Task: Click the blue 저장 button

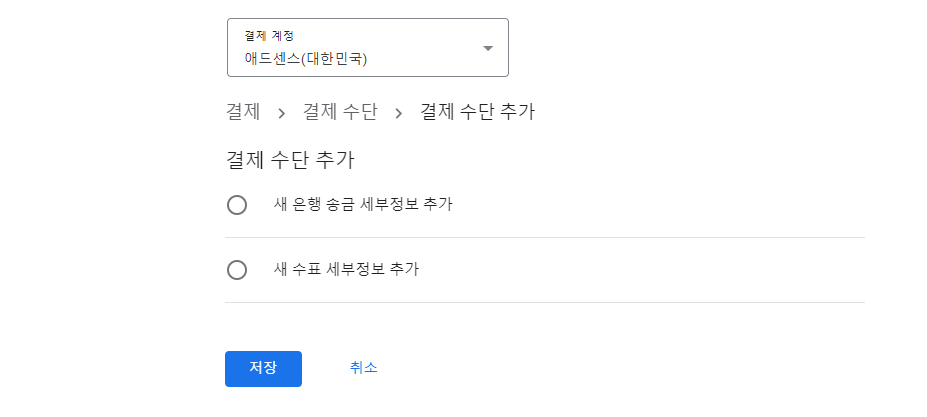Action: click(263, 368)
